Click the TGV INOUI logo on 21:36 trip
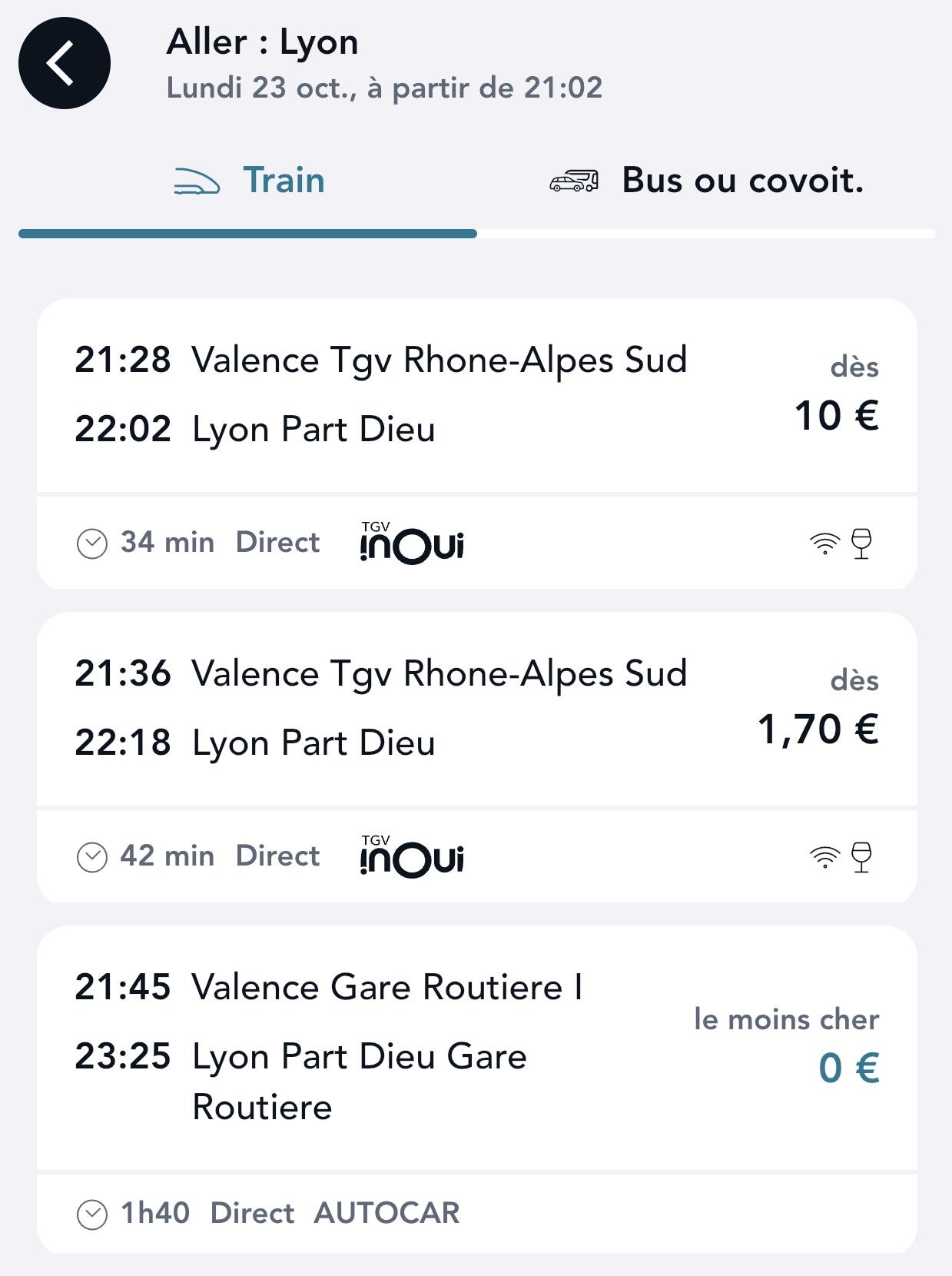Viewport: 952px width, 1276px height. click(x=412, y=856)
